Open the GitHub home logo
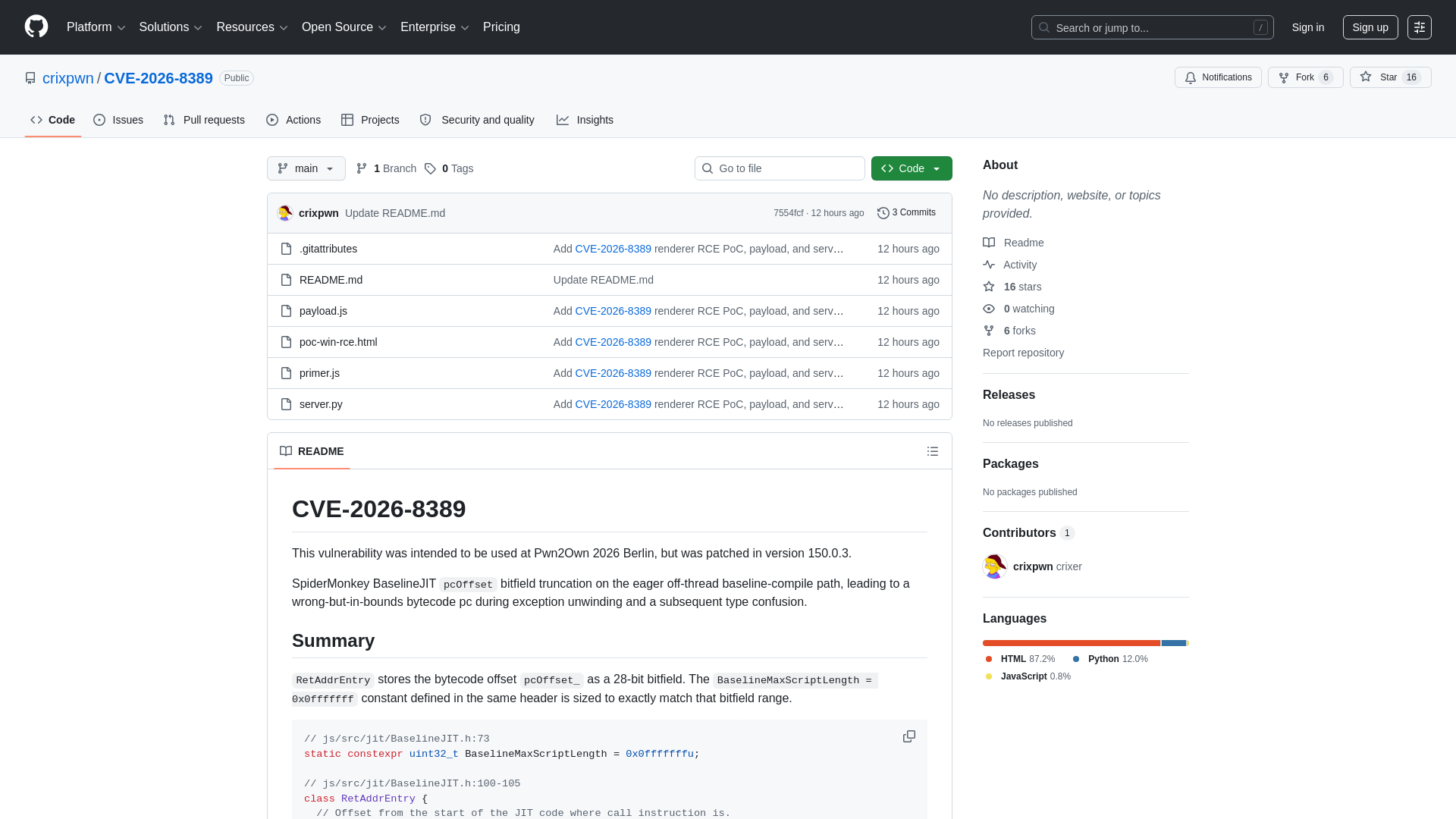This screenshot has width=1456, height=819. (x=36, y=27)
